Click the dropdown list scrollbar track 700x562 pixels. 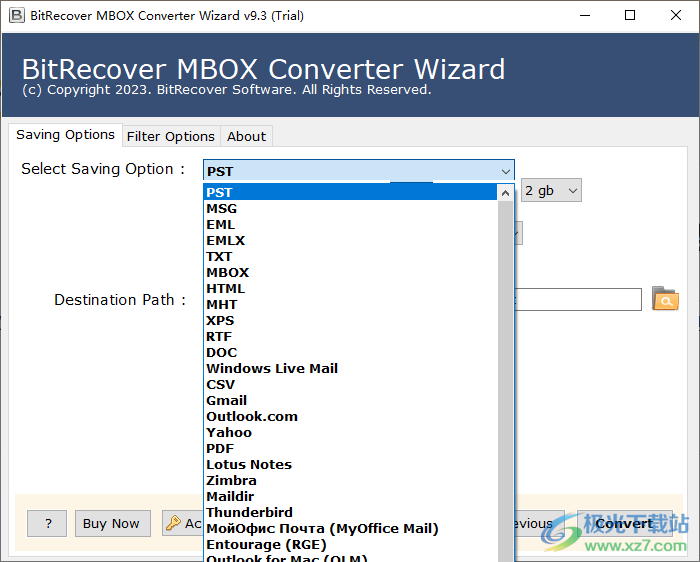(505, 379)
